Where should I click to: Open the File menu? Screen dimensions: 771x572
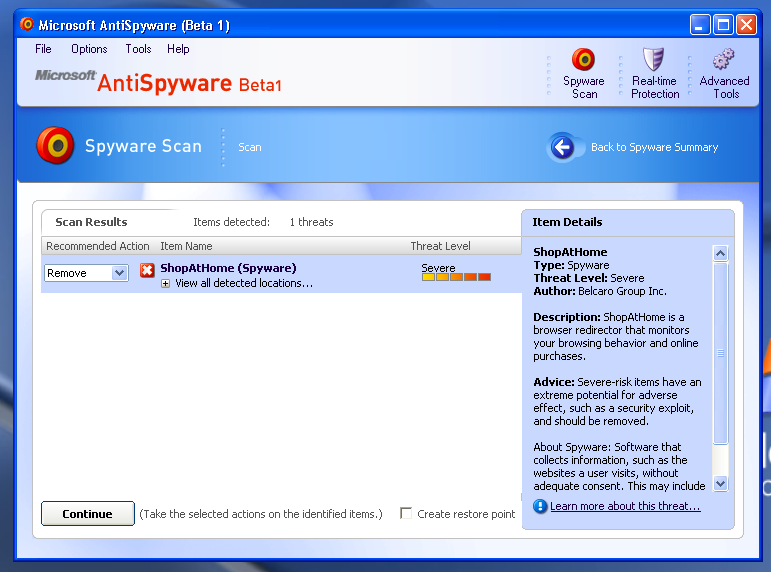[43, 49]
